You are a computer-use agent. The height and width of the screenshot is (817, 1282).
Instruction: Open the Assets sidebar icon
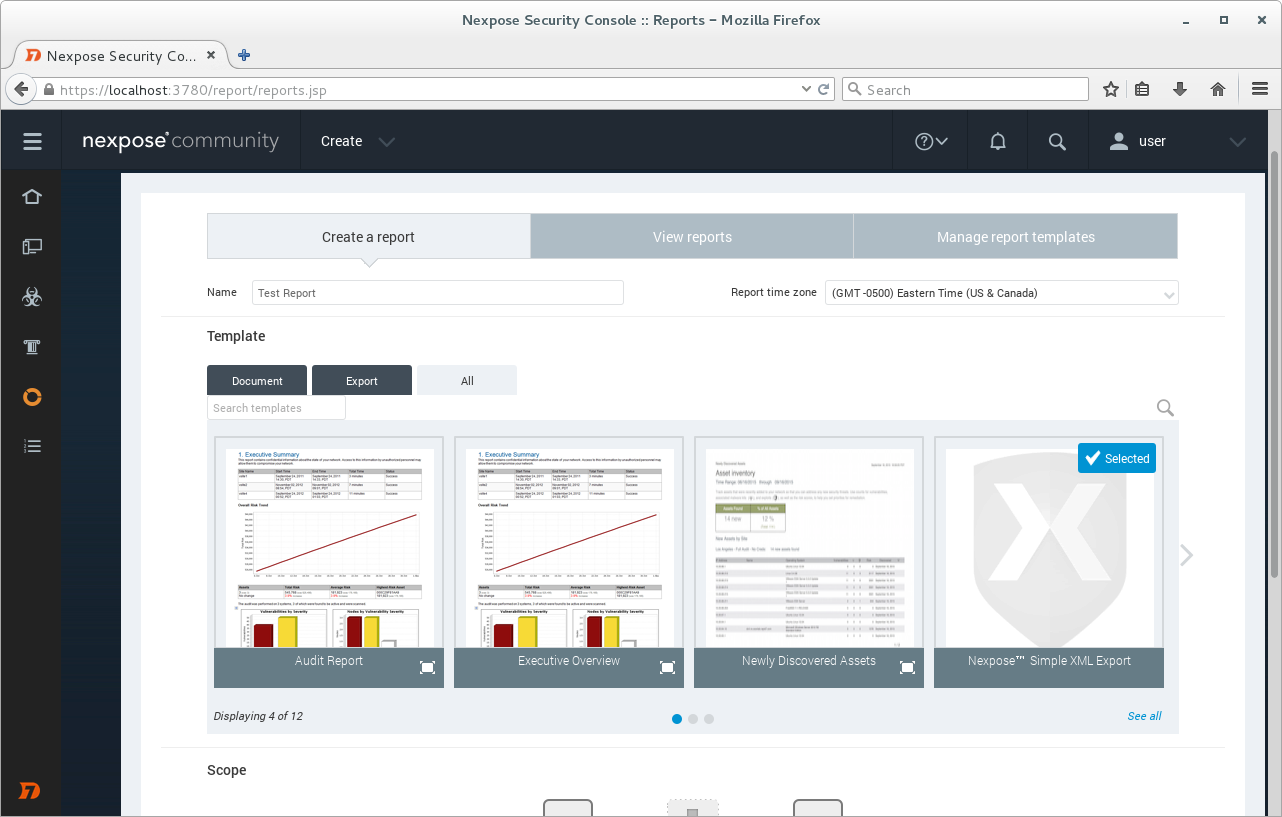tap(32, 246)
